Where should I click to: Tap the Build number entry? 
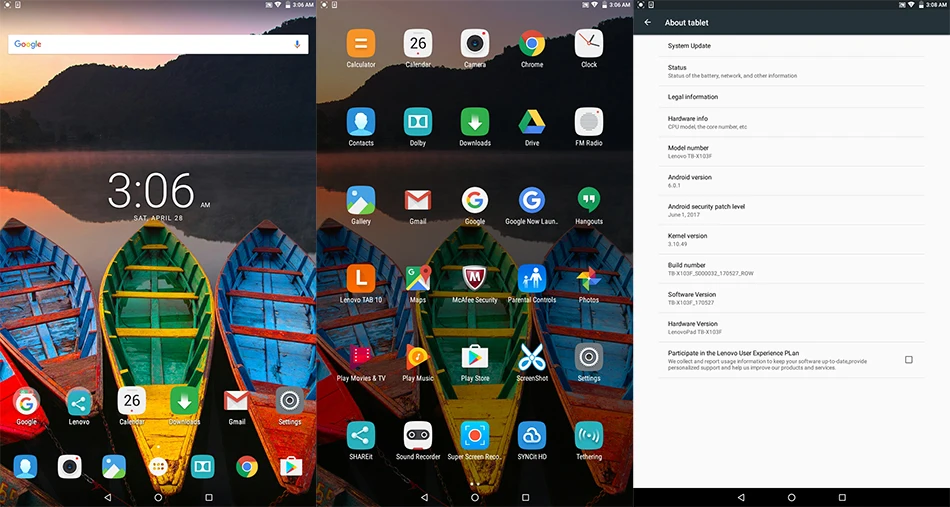click(791, 269)
